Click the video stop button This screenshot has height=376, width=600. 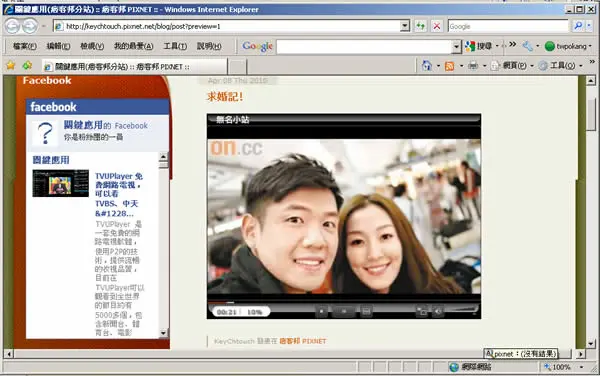pyautogui.click(x=322, y=311)
